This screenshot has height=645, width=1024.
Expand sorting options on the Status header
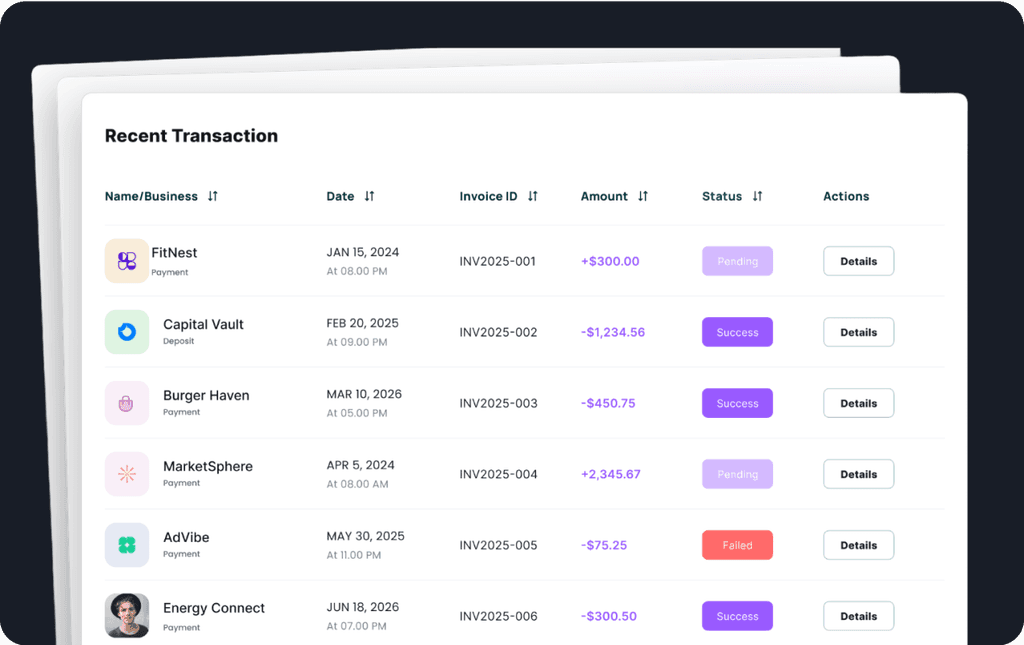[x=759, y=196]
